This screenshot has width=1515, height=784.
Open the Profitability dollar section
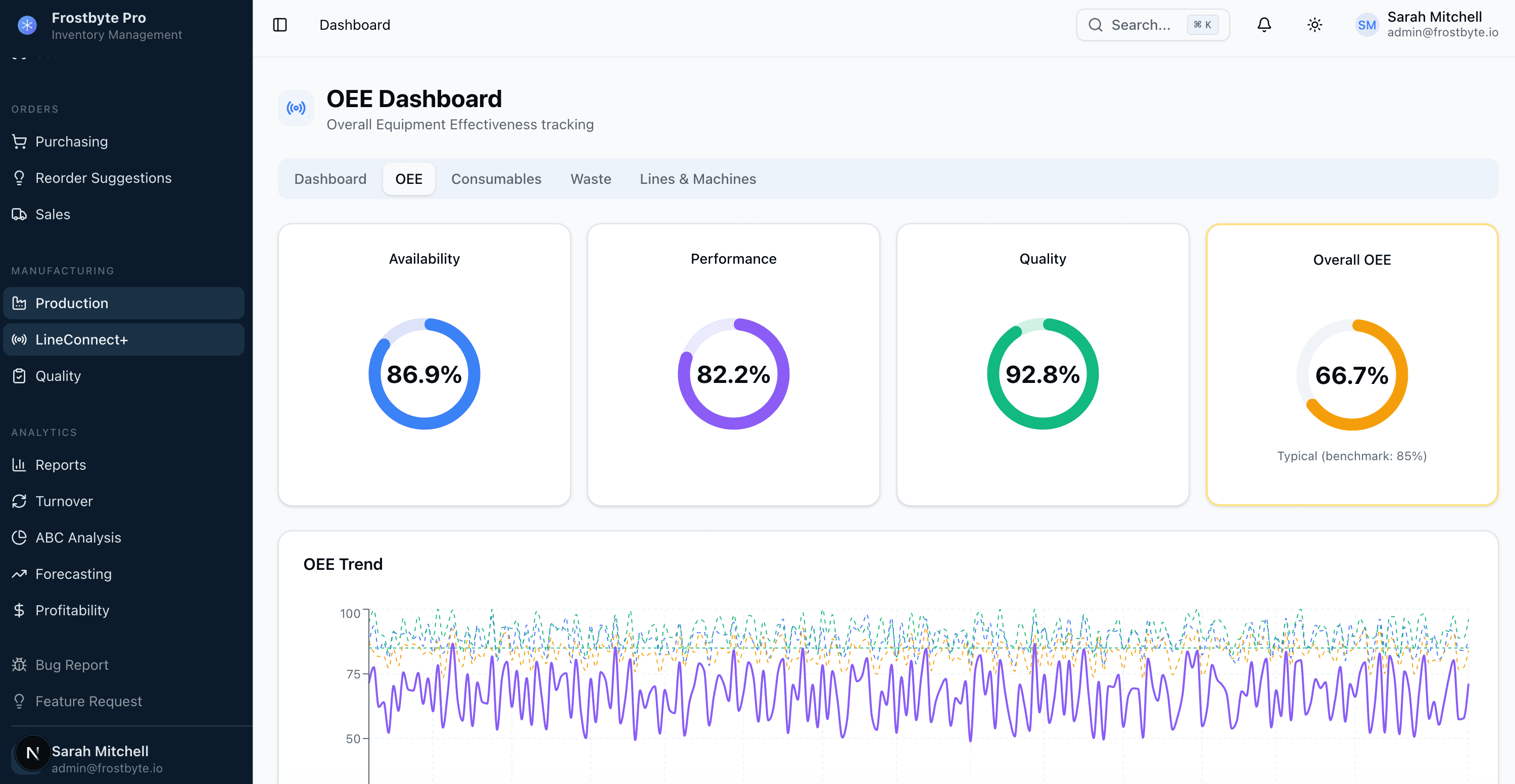point(72,610)
